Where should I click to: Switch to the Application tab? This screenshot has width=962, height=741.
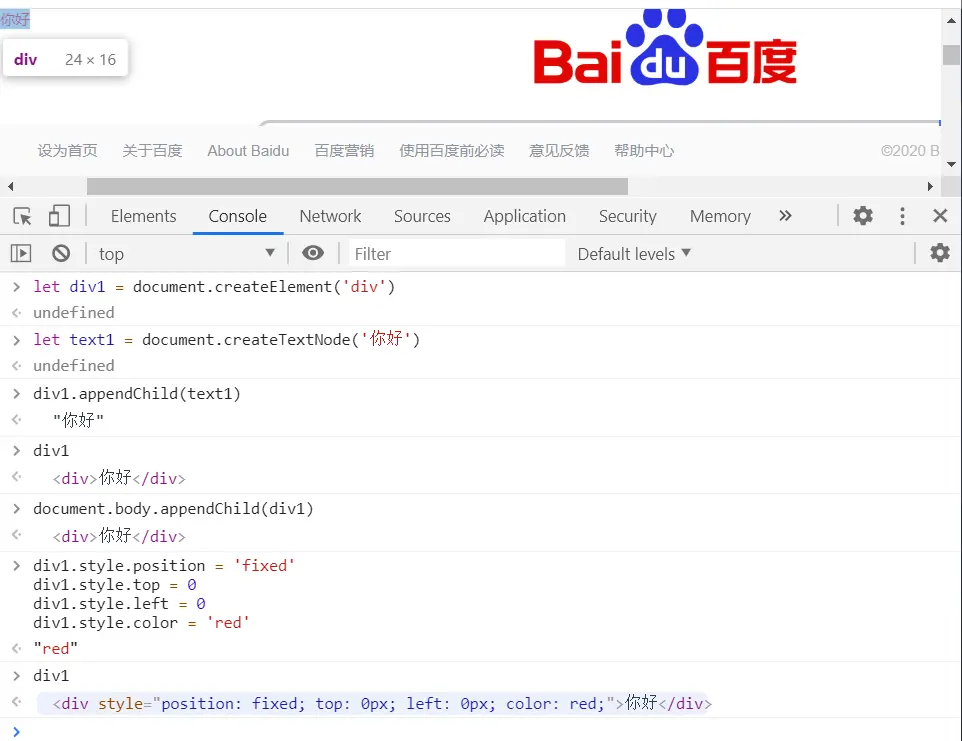tap(525, 216)
